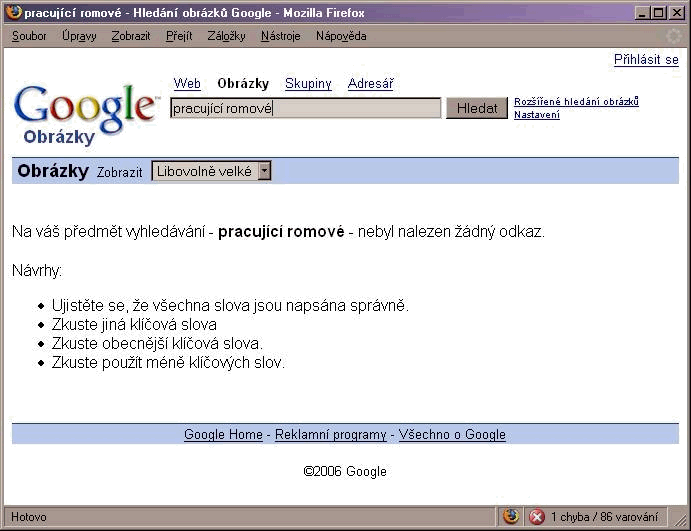Go to the Skupiny link
This screenshot has height=531, width=691.
[x=308, y=84]
